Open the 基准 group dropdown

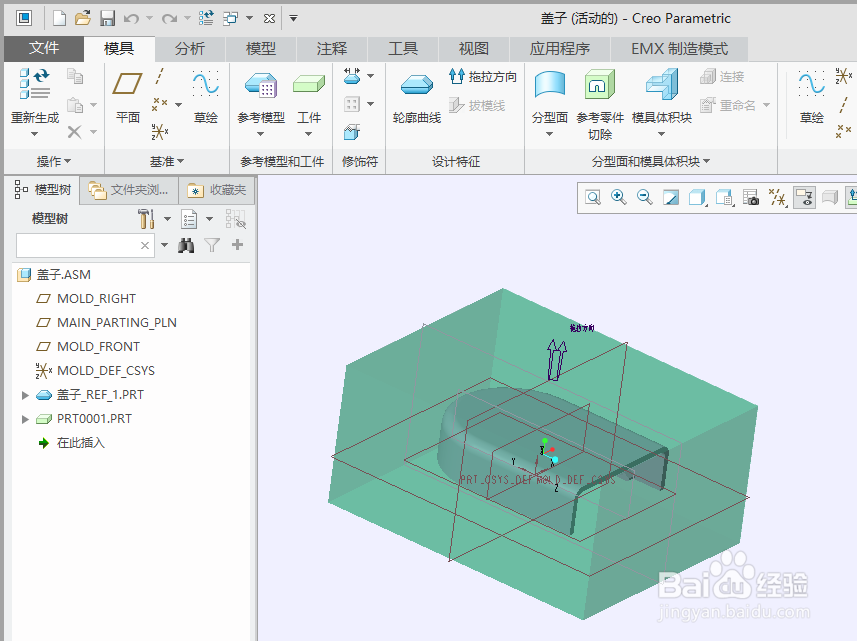pyautogui.click(x=167, y=161)
